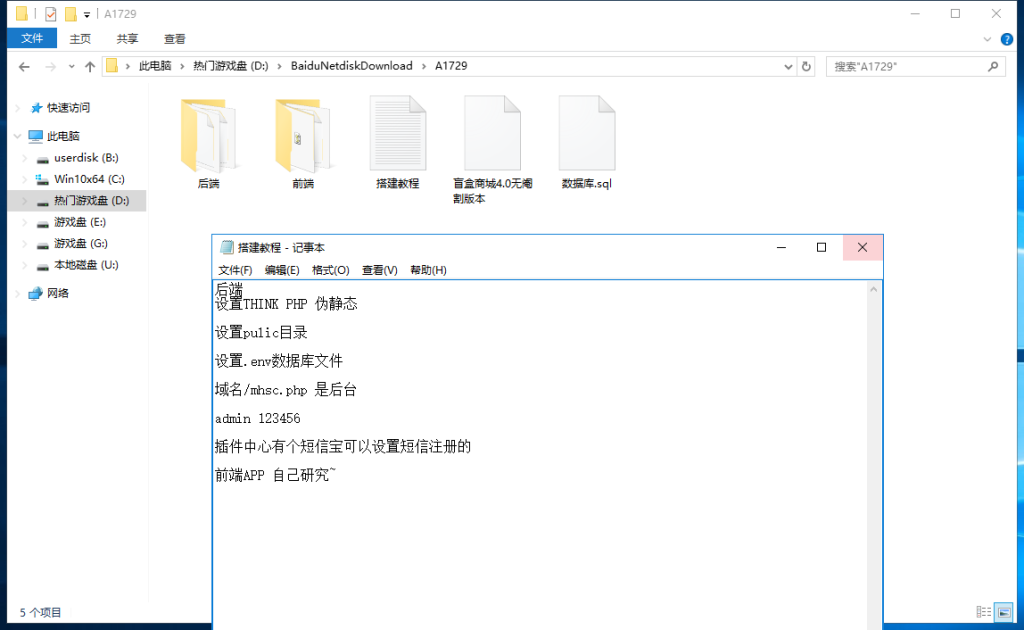Click the folder icon in address bar
The image size is (1024, 630).
coord(112,66)
